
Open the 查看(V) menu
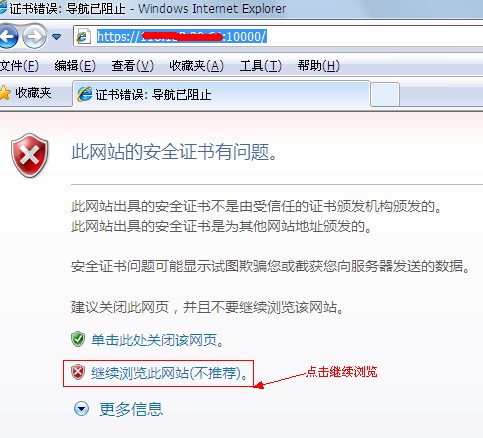(132, 66)
